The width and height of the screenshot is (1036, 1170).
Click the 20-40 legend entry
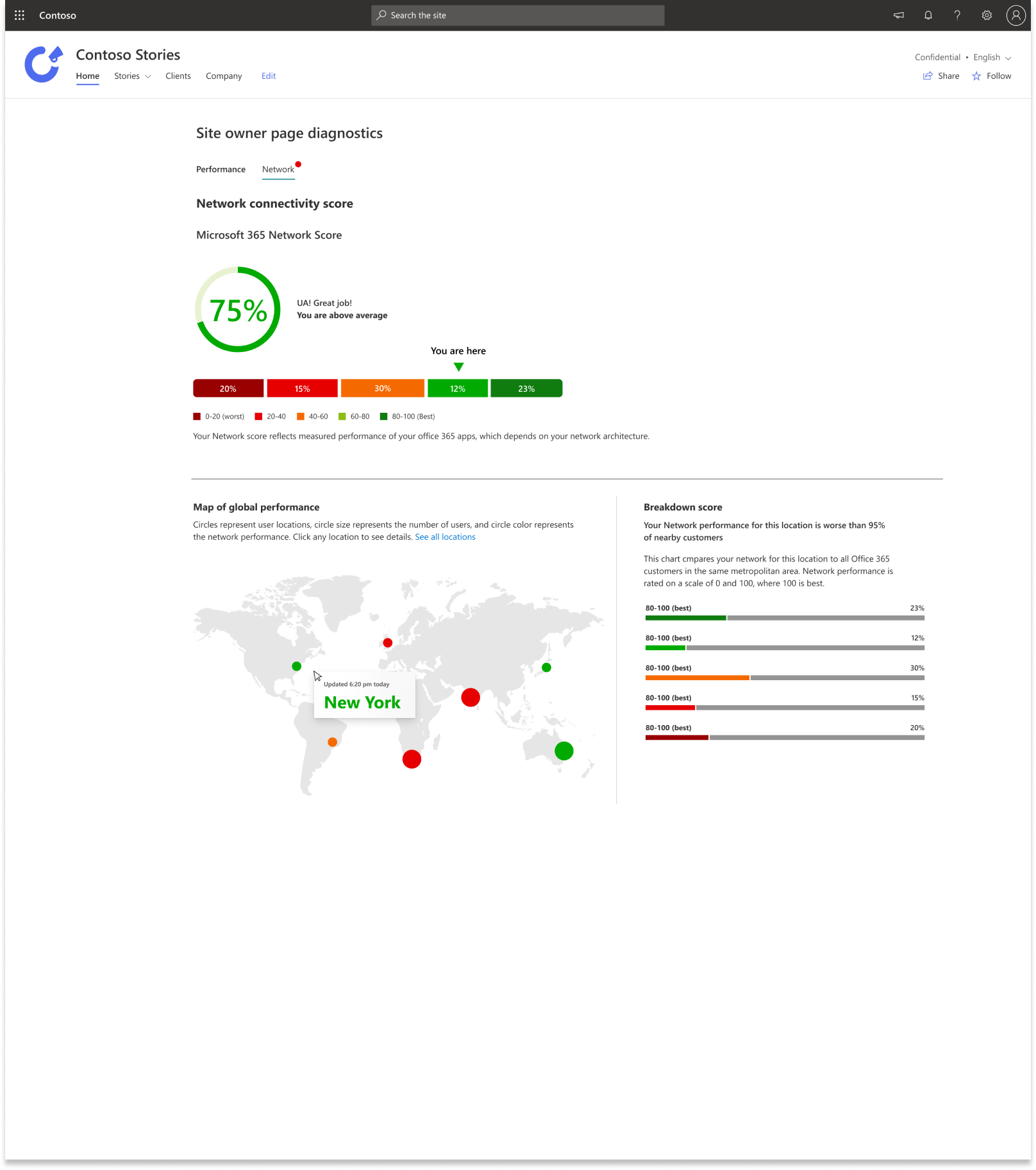click(271, 417)
